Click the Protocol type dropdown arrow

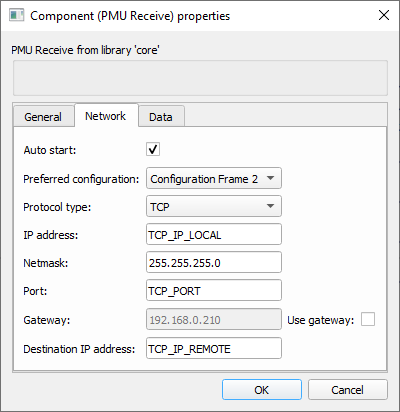271,206
